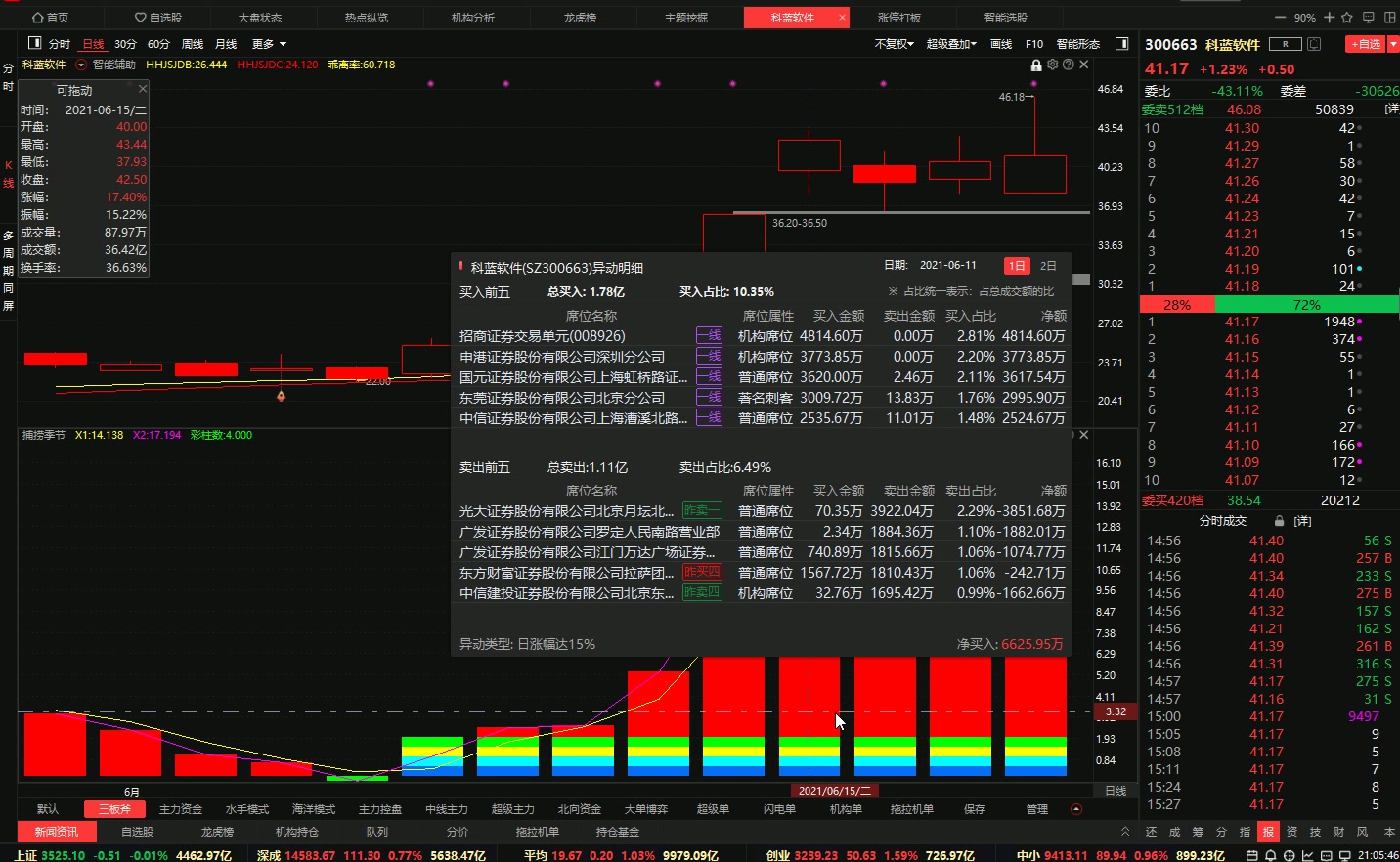Lock the main chart indicator
The width and height of the screenshot is (1400, 862).
(1036, 65)
